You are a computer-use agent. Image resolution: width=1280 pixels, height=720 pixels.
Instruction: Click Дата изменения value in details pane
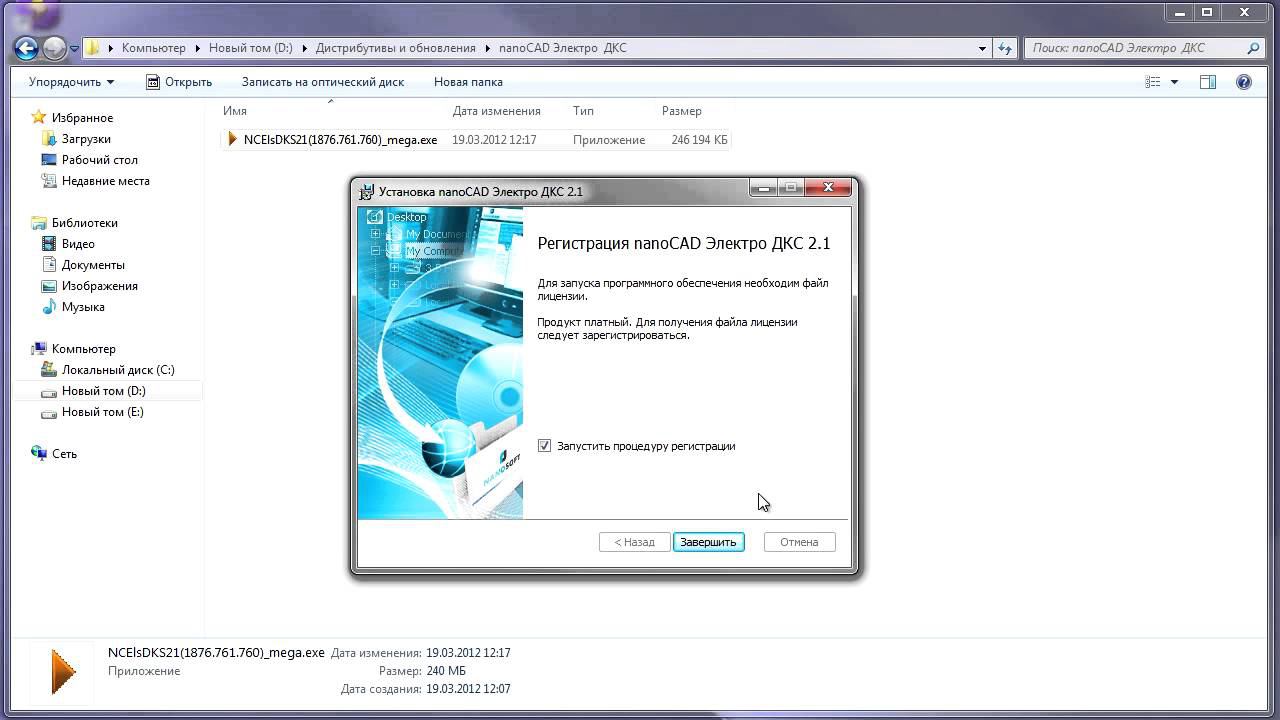point(468,653)
